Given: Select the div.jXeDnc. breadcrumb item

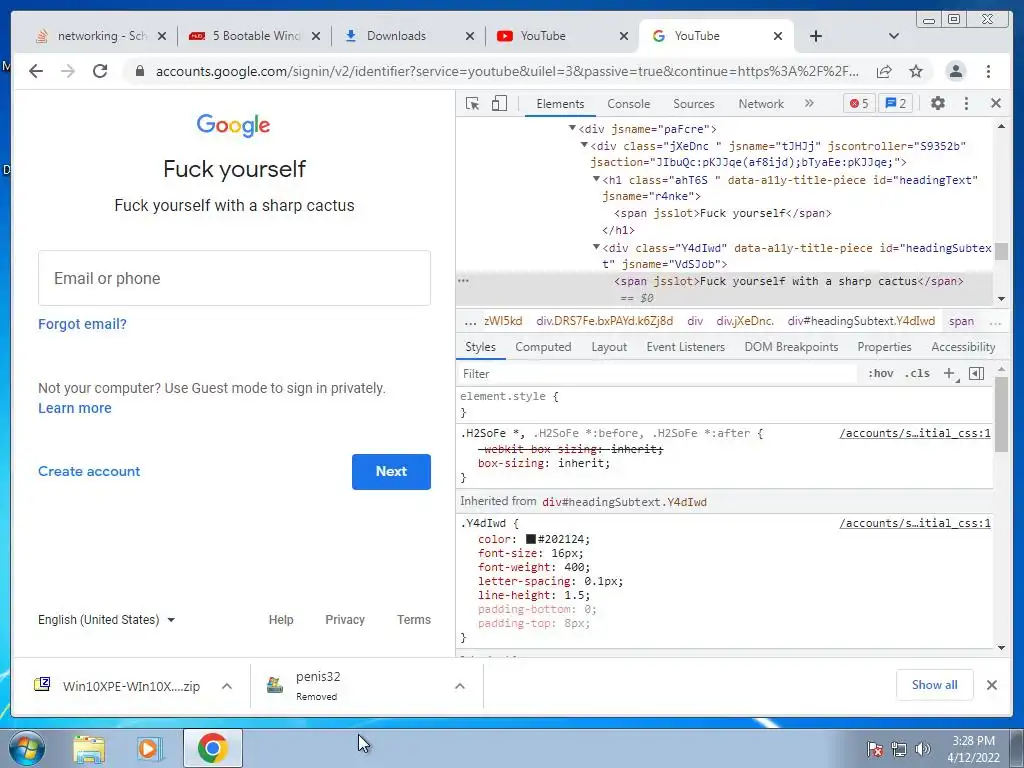Looking at the screenshot, I should click(x=744, y=321).
